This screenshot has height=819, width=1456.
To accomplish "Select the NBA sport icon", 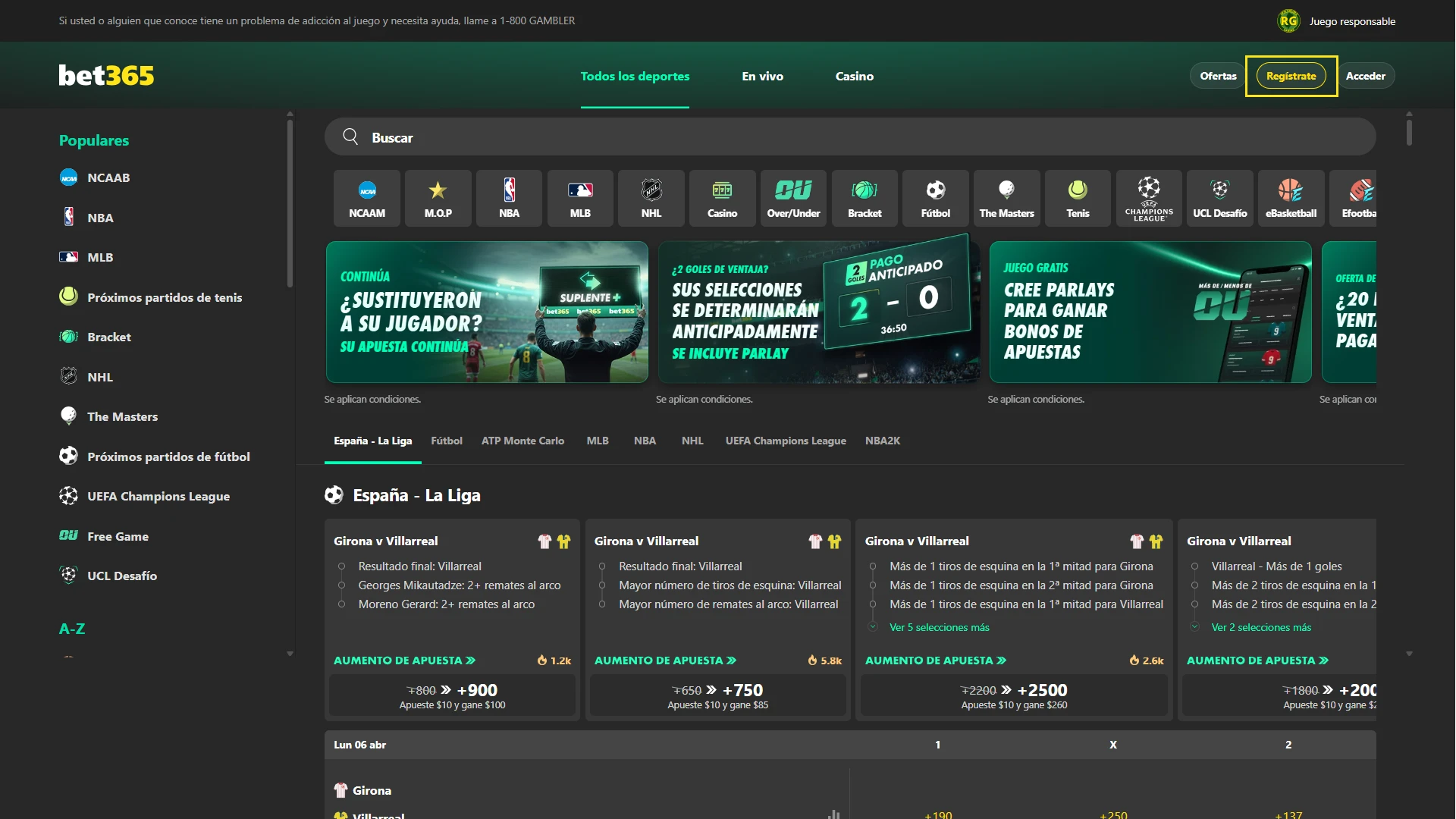I will pos(509,198).
